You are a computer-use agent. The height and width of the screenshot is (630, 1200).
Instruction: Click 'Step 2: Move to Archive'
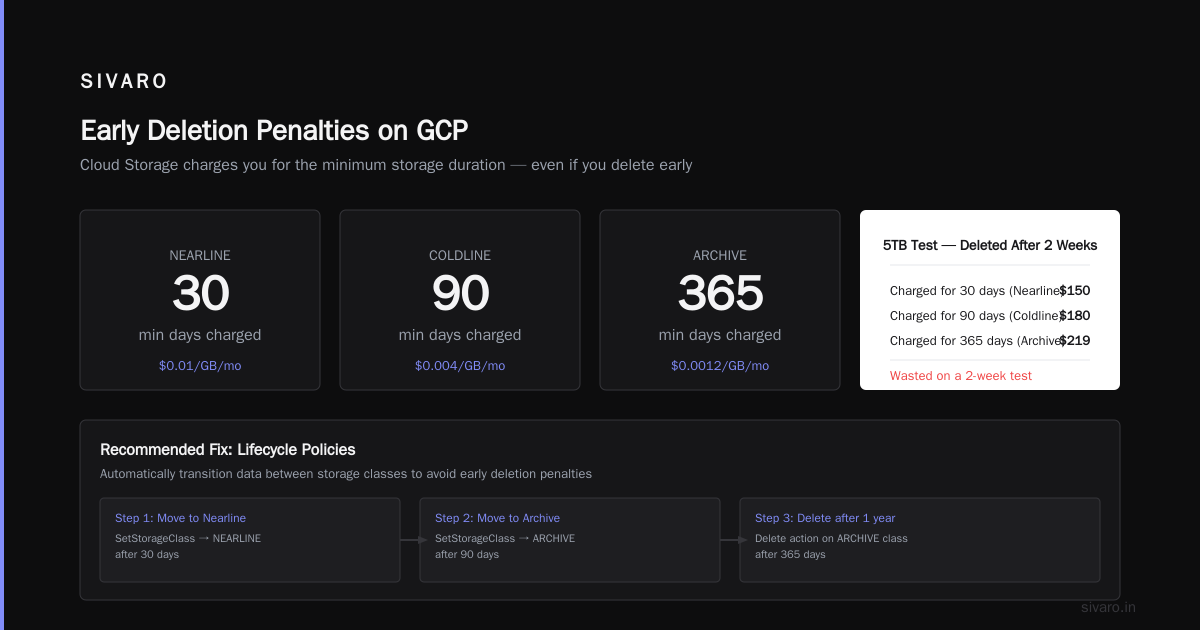click(497, 518)
